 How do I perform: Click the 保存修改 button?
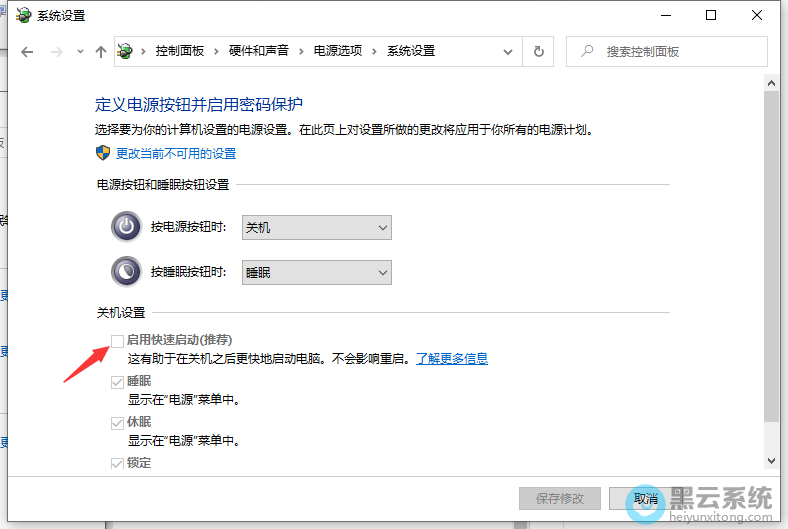(x=559, y=498)
